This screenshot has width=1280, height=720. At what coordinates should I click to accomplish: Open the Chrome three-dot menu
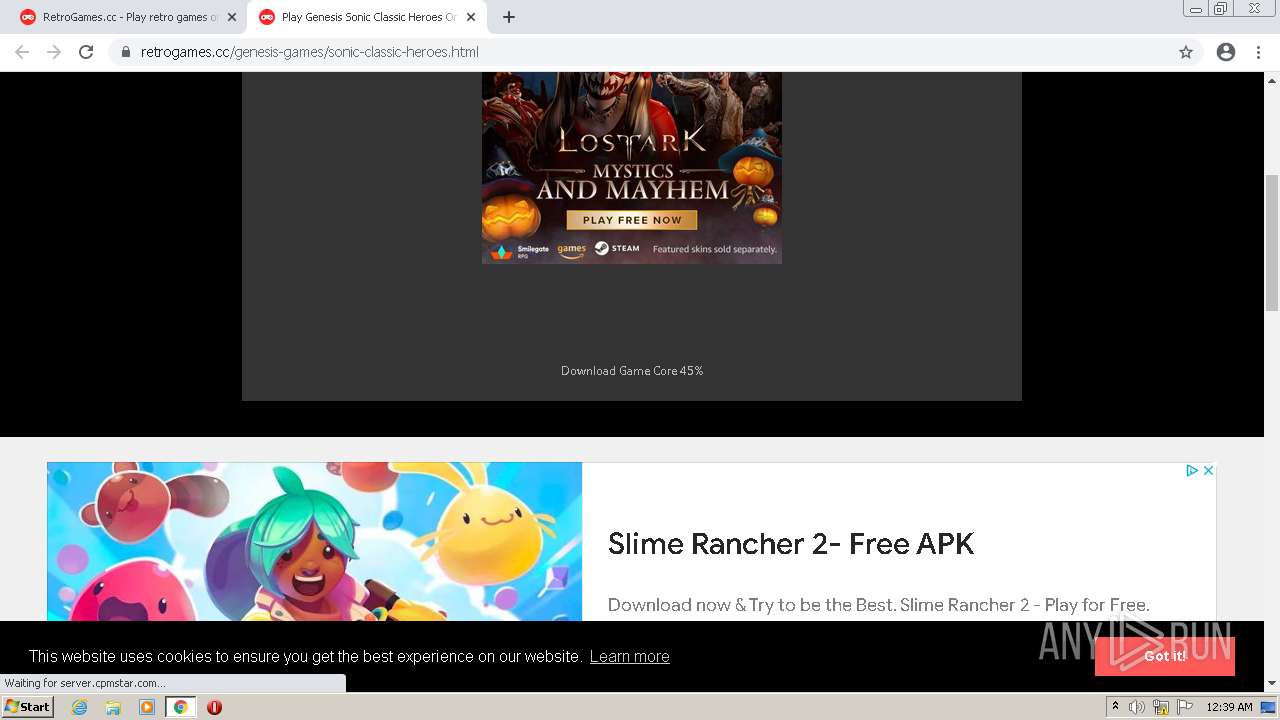pyautogui.click(x=1258, y=52)
